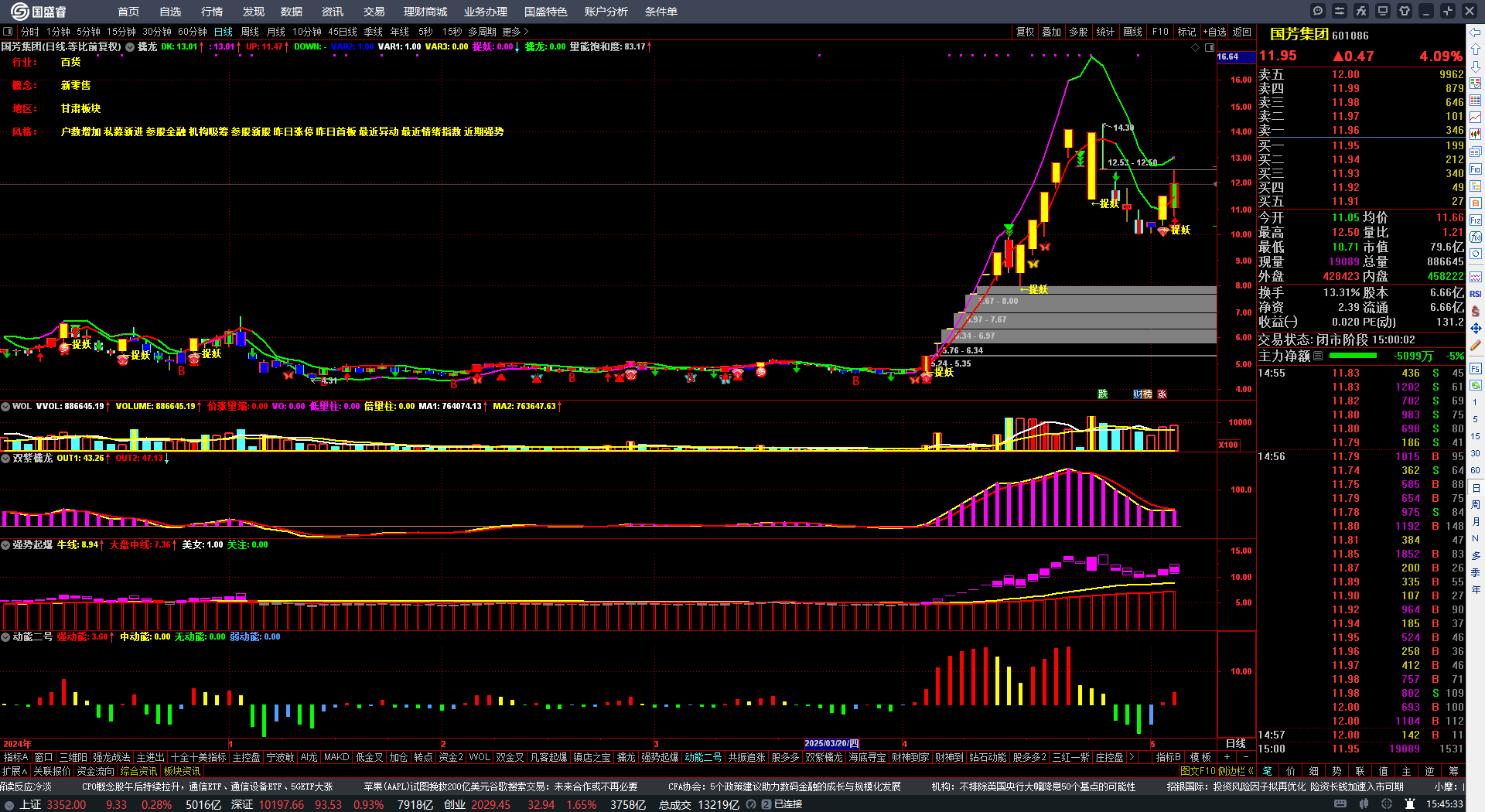Screen dimensions: 1485x812
Task: Click the small list icon beside 主力净额
Action: [x=1318, y=356]
